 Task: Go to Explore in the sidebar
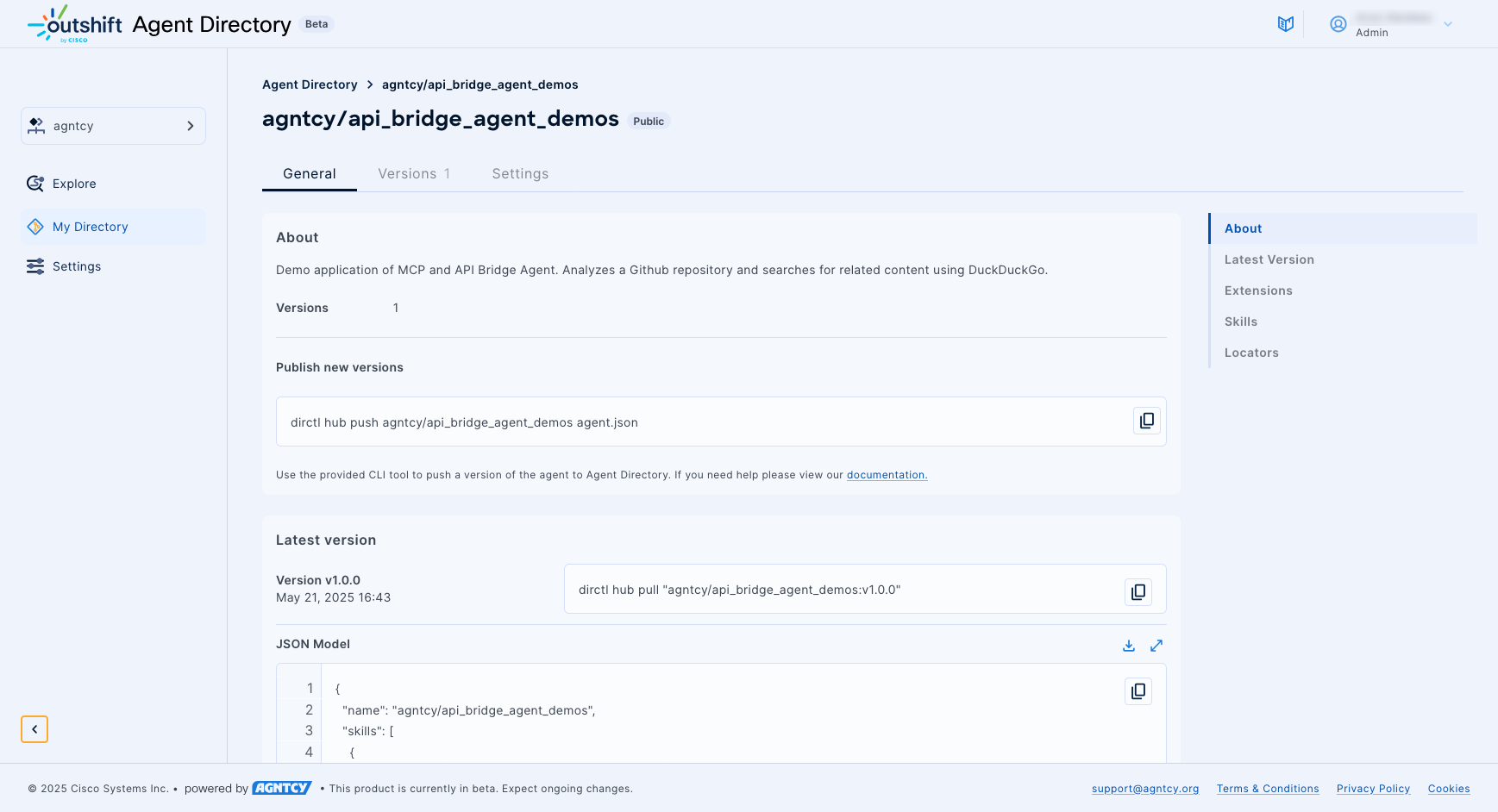tap(74, 184)
